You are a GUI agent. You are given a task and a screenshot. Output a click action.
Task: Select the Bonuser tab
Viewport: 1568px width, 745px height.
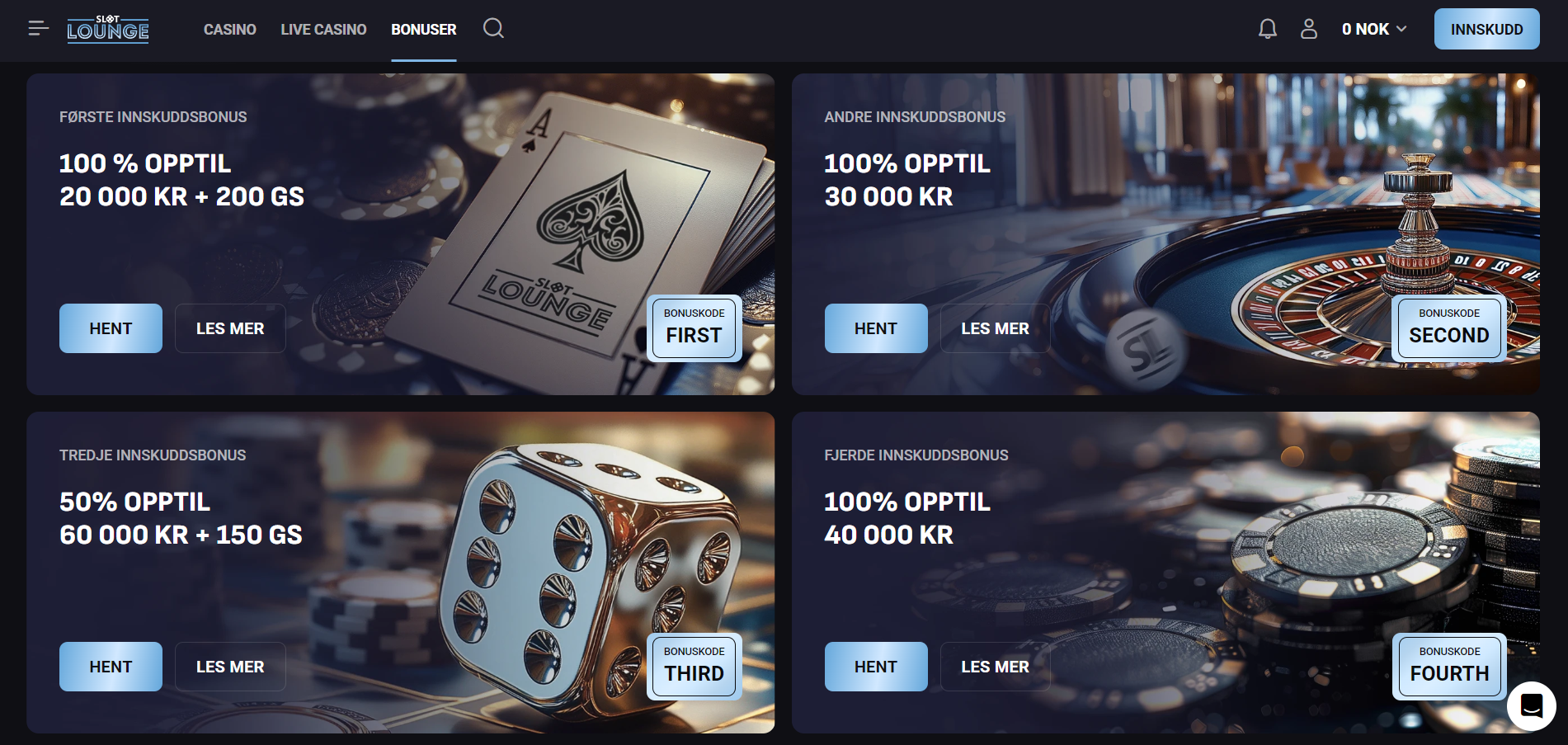click(423, 29)
